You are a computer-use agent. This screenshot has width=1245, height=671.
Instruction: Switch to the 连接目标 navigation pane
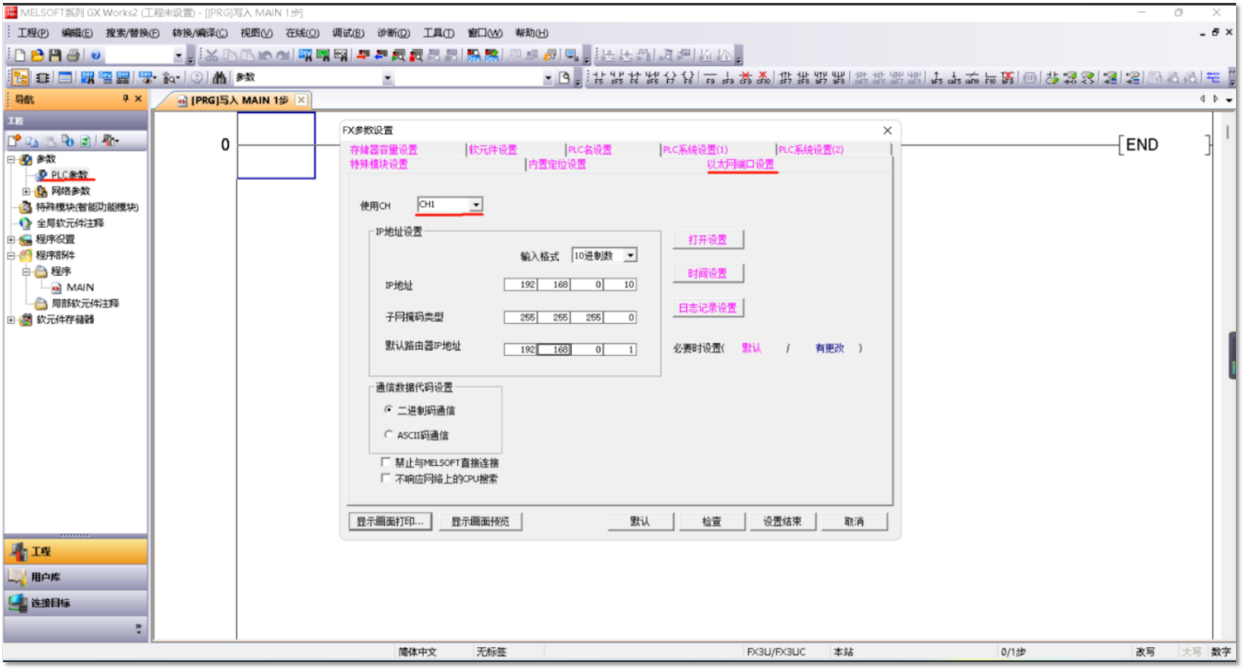[75, 602]
